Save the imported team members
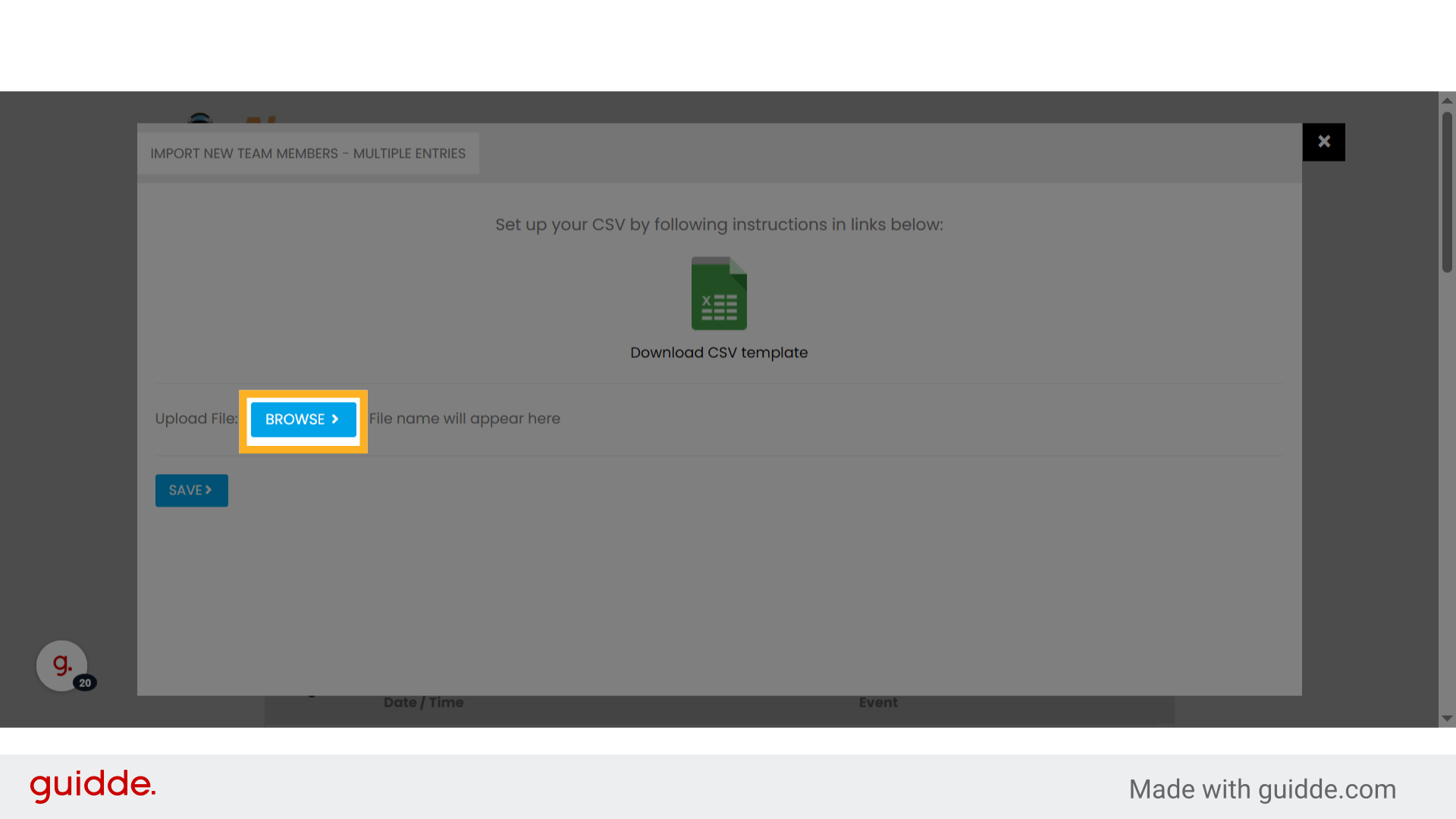The width and height of the screenshot is (1456, 819). click(x=191, y=490)
